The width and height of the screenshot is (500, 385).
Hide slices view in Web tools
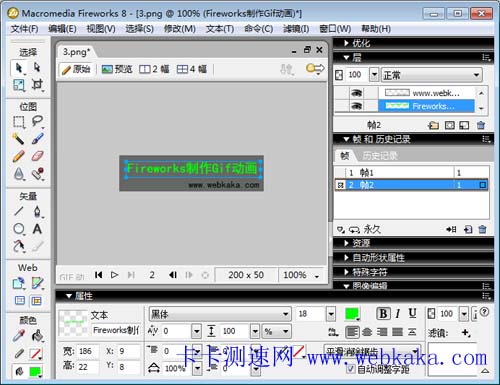[20, 301]
